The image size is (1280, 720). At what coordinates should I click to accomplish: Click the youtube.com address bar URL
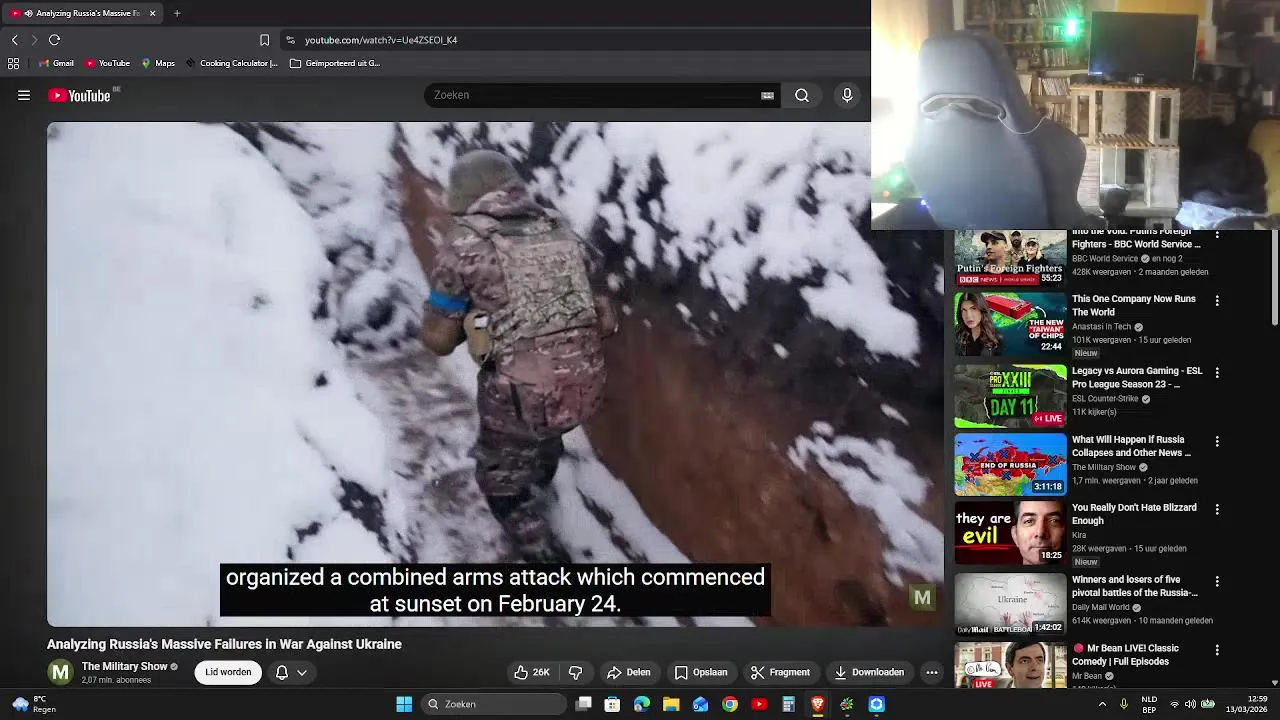[381, 40]
